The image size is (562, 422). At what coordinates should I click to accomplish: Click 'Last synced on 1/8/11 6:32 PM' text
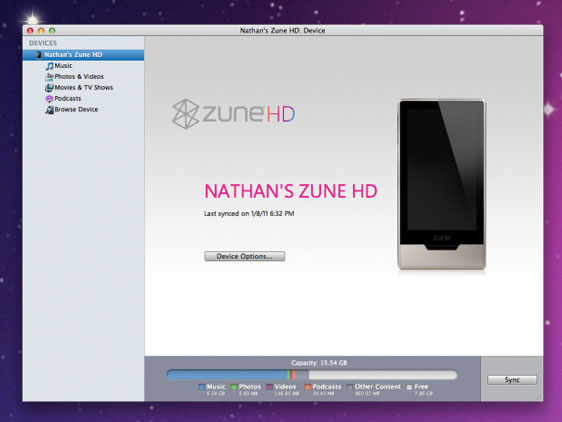[249, 214]
